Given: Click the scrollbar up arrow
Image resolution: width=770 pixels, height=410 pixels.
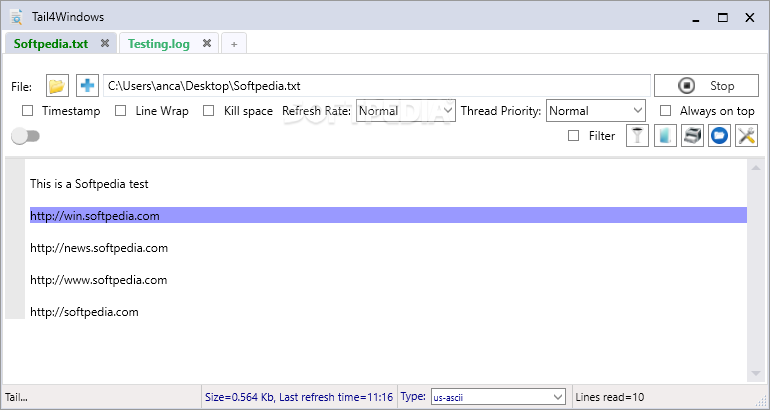Looking at the screenshot, I should tap(756, 168).
